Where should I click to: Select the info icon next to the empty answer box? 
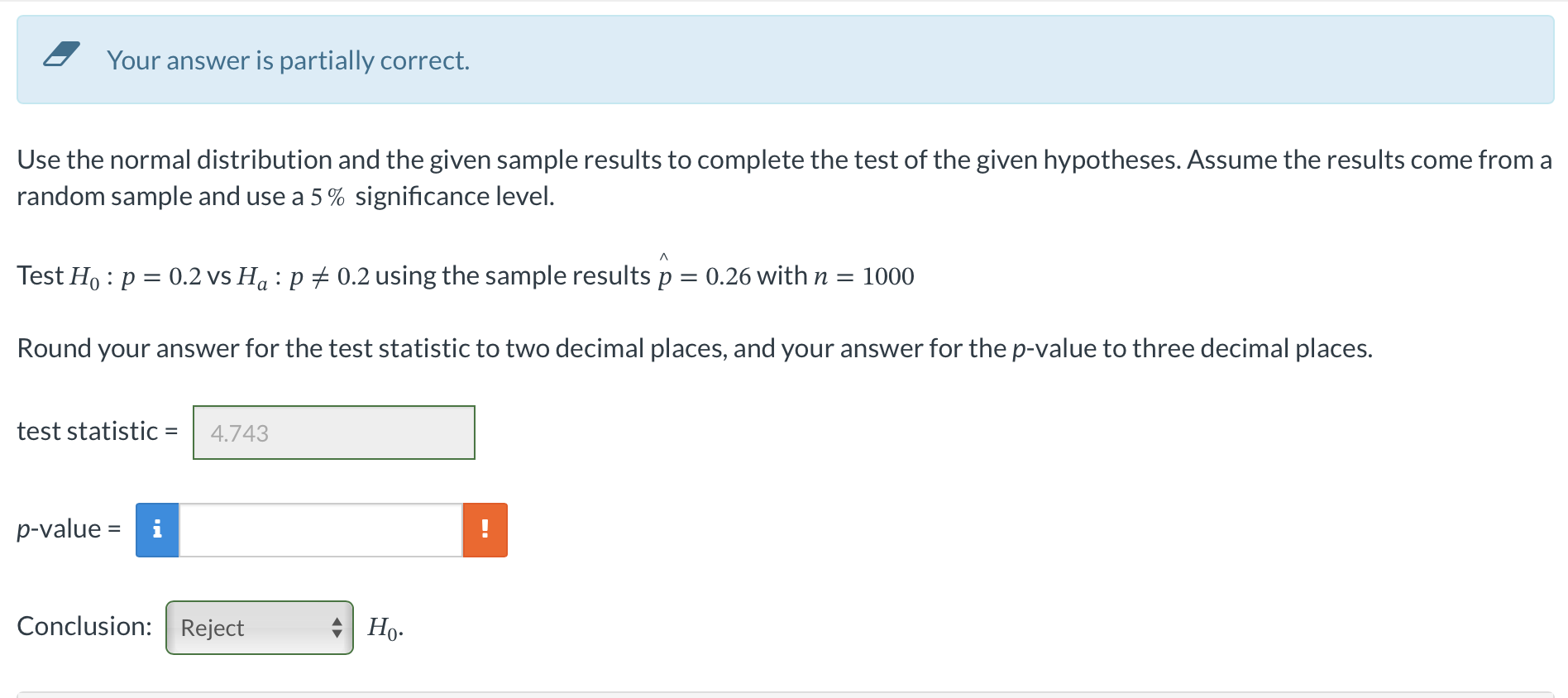(157, 529)
